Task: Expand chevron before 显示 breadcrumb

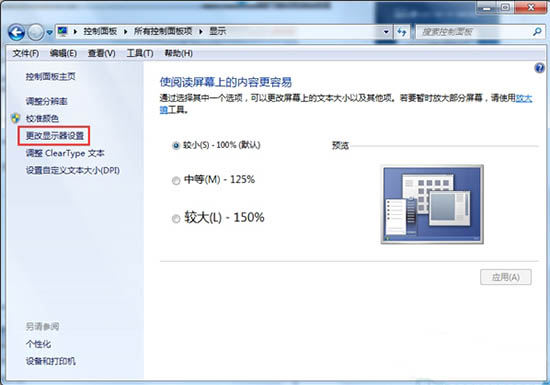Action: 201,32
